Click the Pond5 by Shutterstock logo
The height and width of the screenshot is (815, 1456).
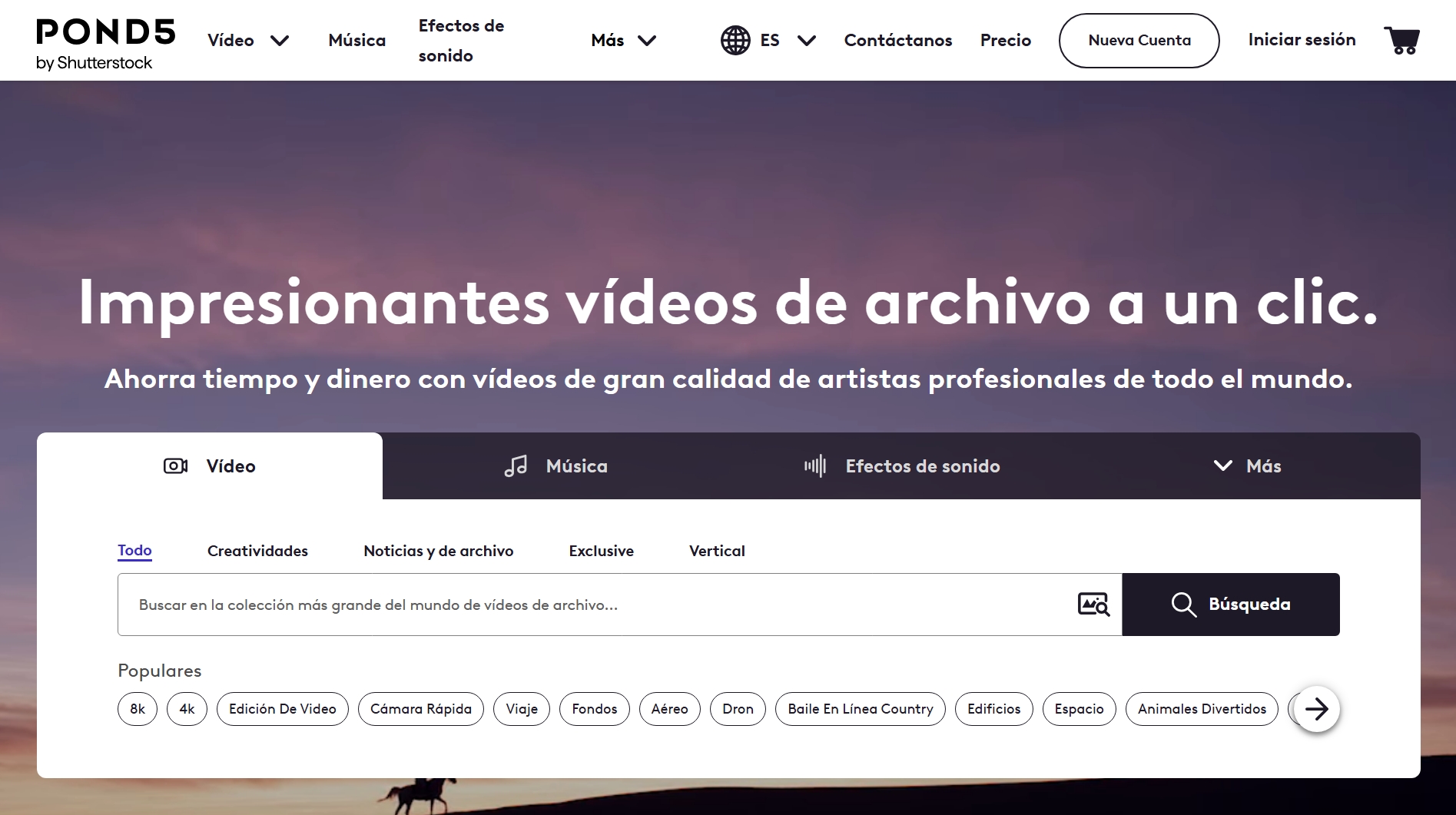105,43
